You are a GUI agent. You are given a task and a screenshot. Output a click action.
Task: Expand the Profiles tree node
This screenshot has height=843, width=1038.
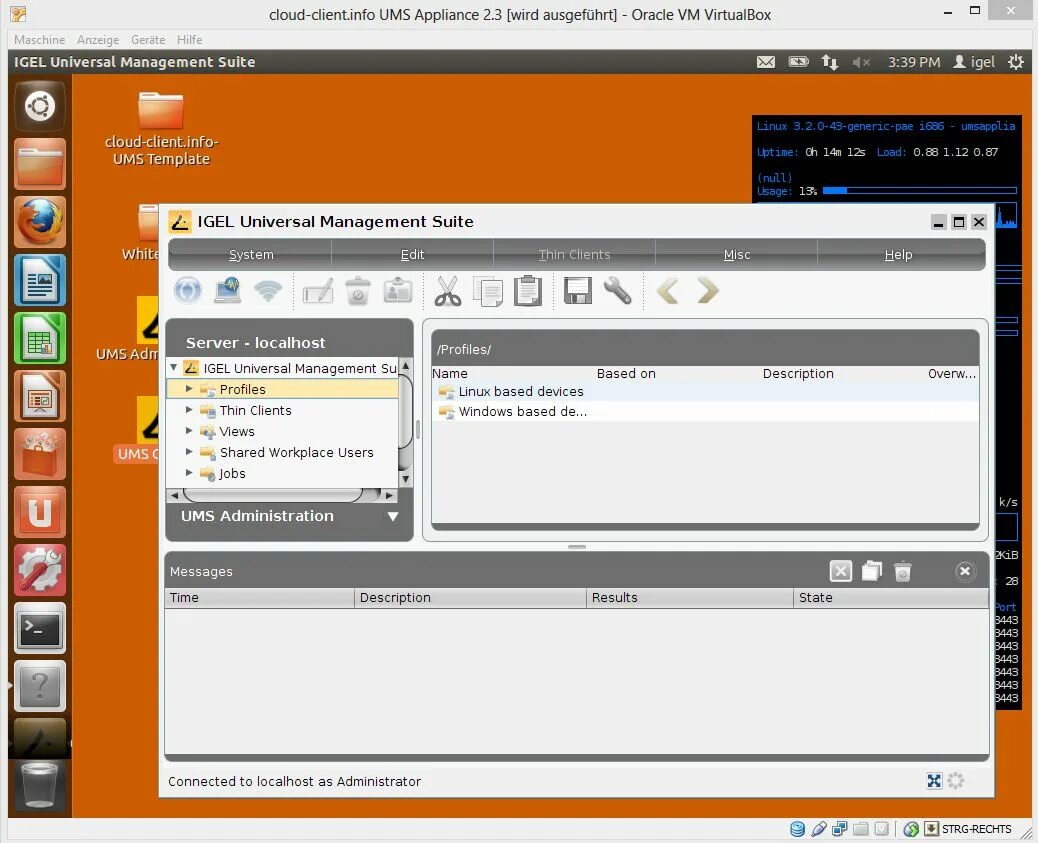click(189, 389)
